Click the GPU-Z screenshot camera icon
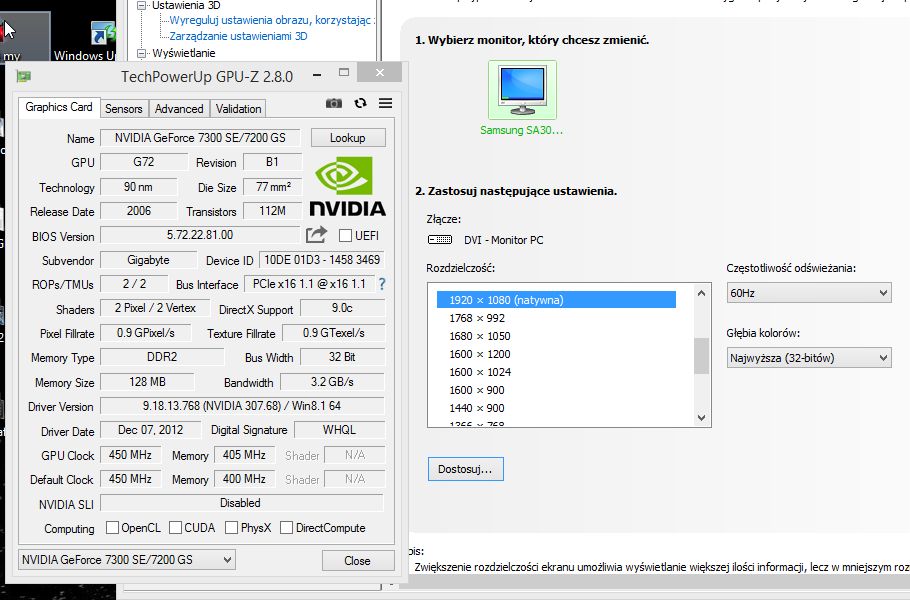 pos(334,103)
